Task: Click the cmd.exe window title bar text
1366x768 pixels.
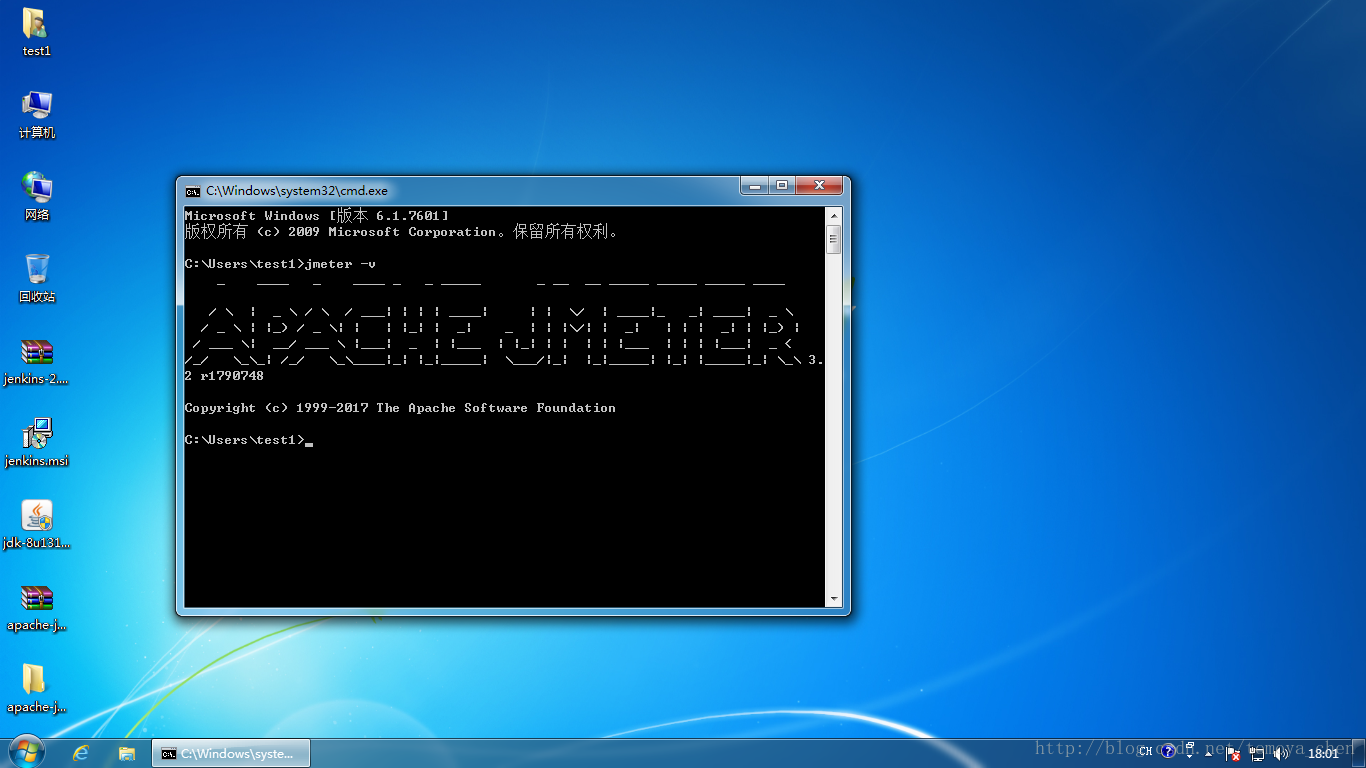Action: [x=297, y=191]
